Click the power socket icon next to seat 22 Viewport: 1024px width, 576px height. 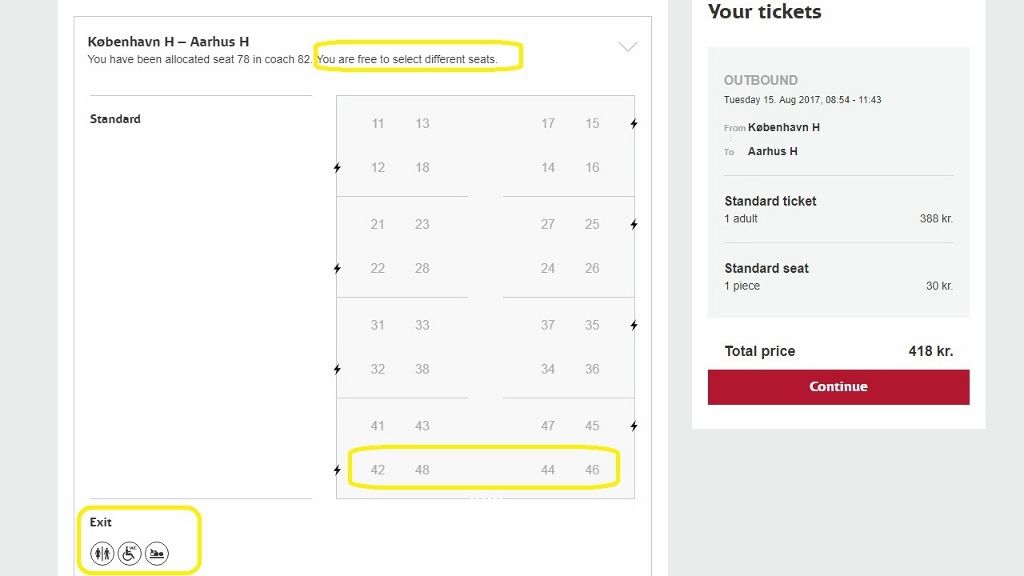(338, 268)
